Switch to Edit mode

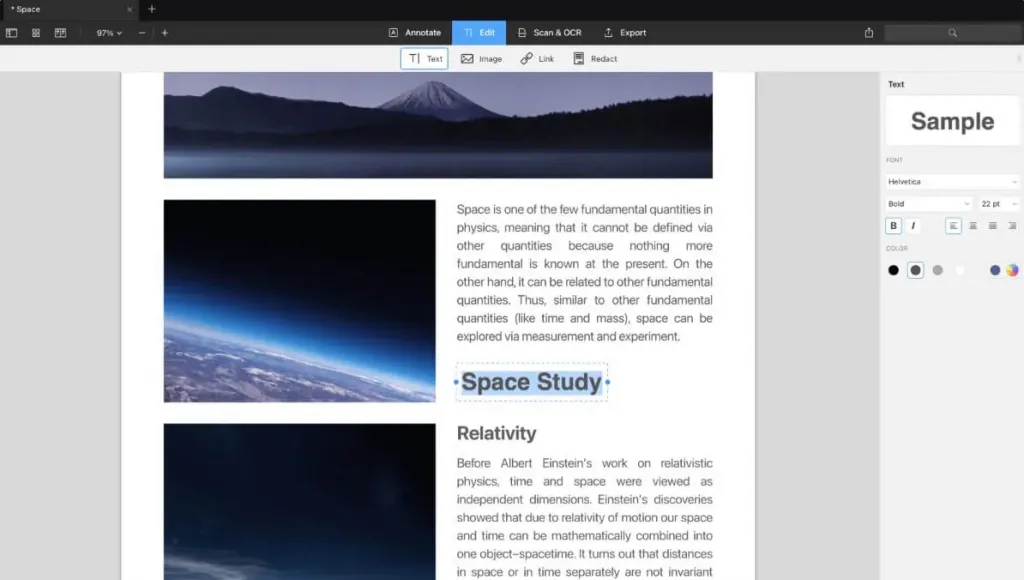(x=479, y=33)
